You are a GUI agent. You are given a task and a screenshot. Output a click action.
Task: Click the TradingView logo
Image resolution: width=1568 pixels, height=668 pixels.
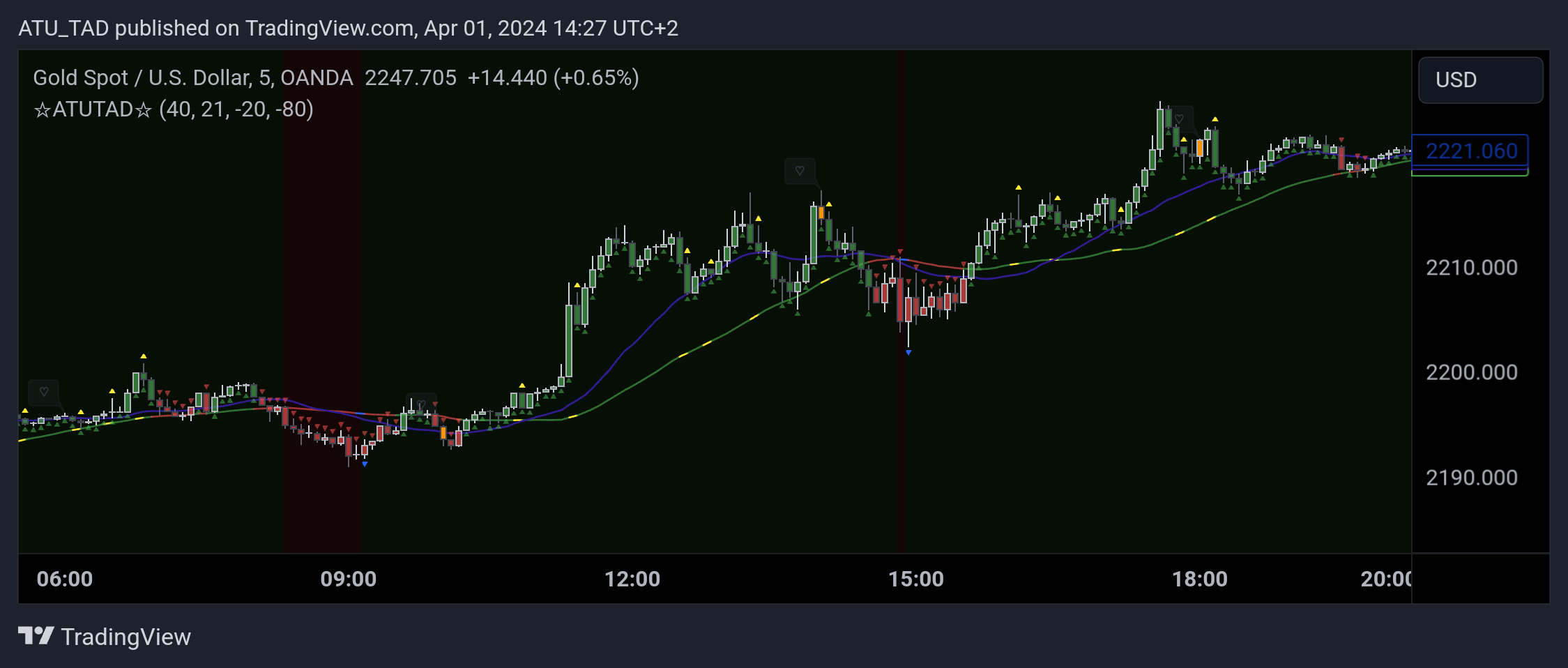(x=105, y=637)
